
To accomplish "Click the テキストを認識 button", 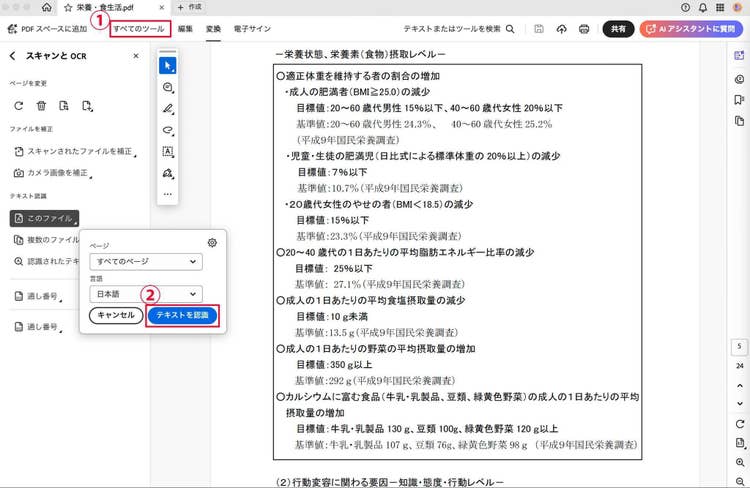I will click(182, 315).
